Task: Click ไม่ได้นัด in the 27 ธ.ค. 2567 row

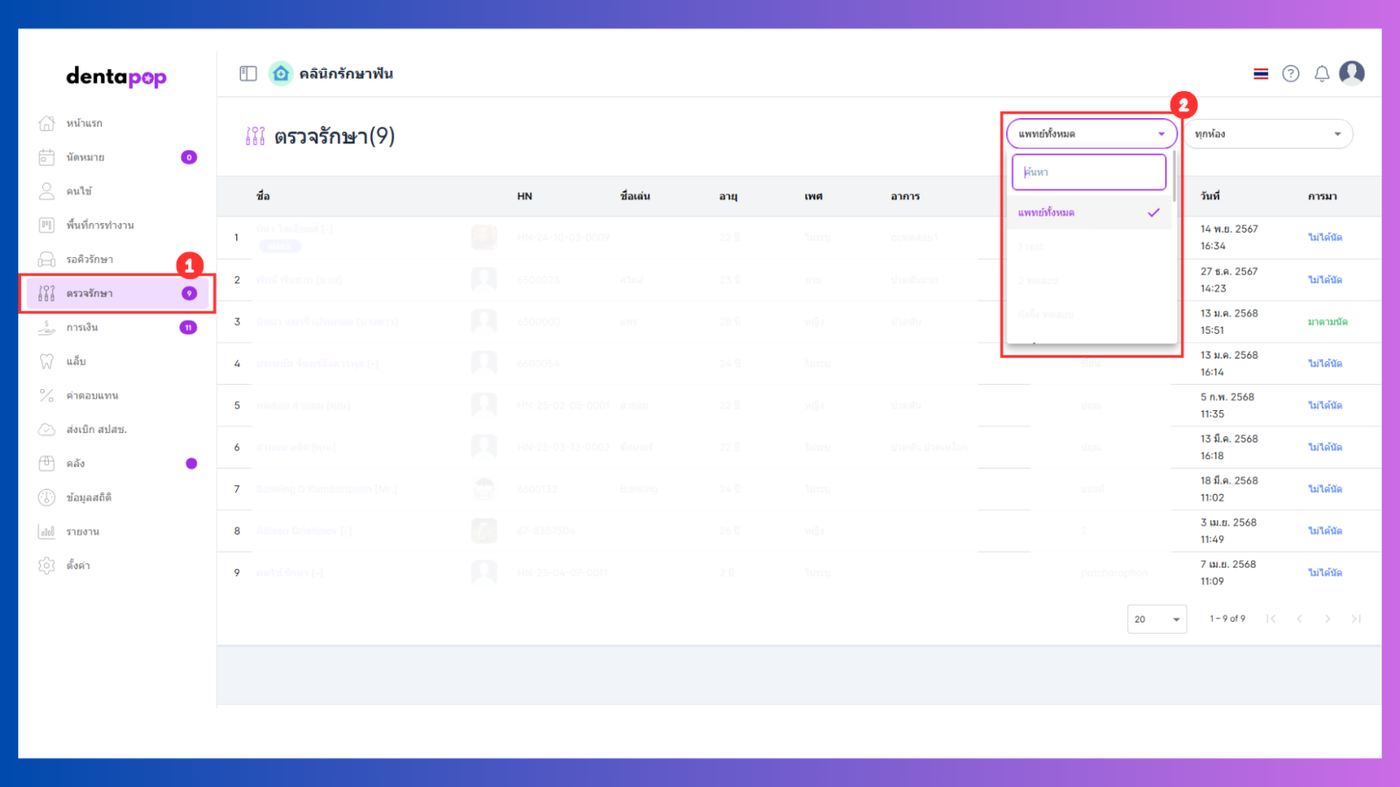Action: [x=1325, y=280]
